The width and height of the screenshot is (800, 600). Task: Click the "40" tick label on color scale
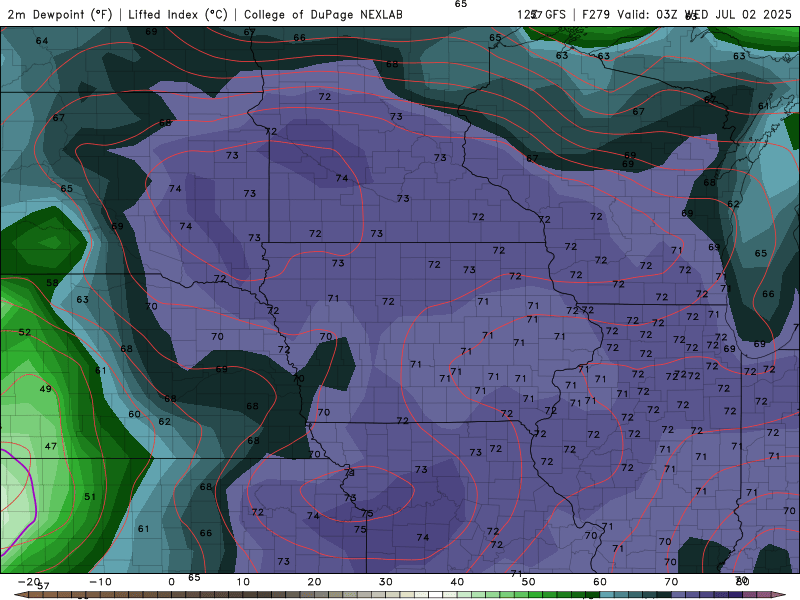coord(457,582)
